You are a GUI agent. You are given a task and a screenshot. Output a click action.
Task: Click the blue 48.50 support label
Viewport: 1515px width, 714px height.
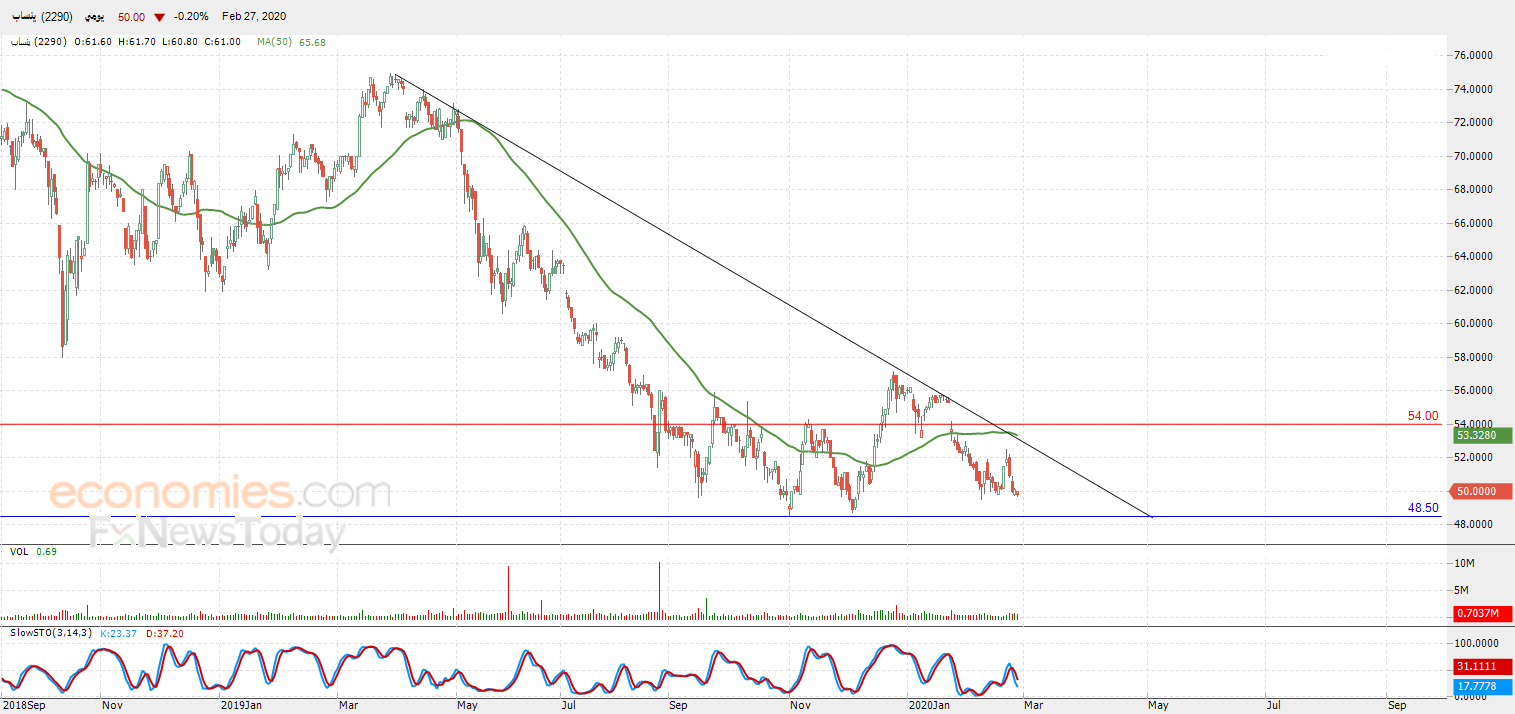coord(1423,508)
